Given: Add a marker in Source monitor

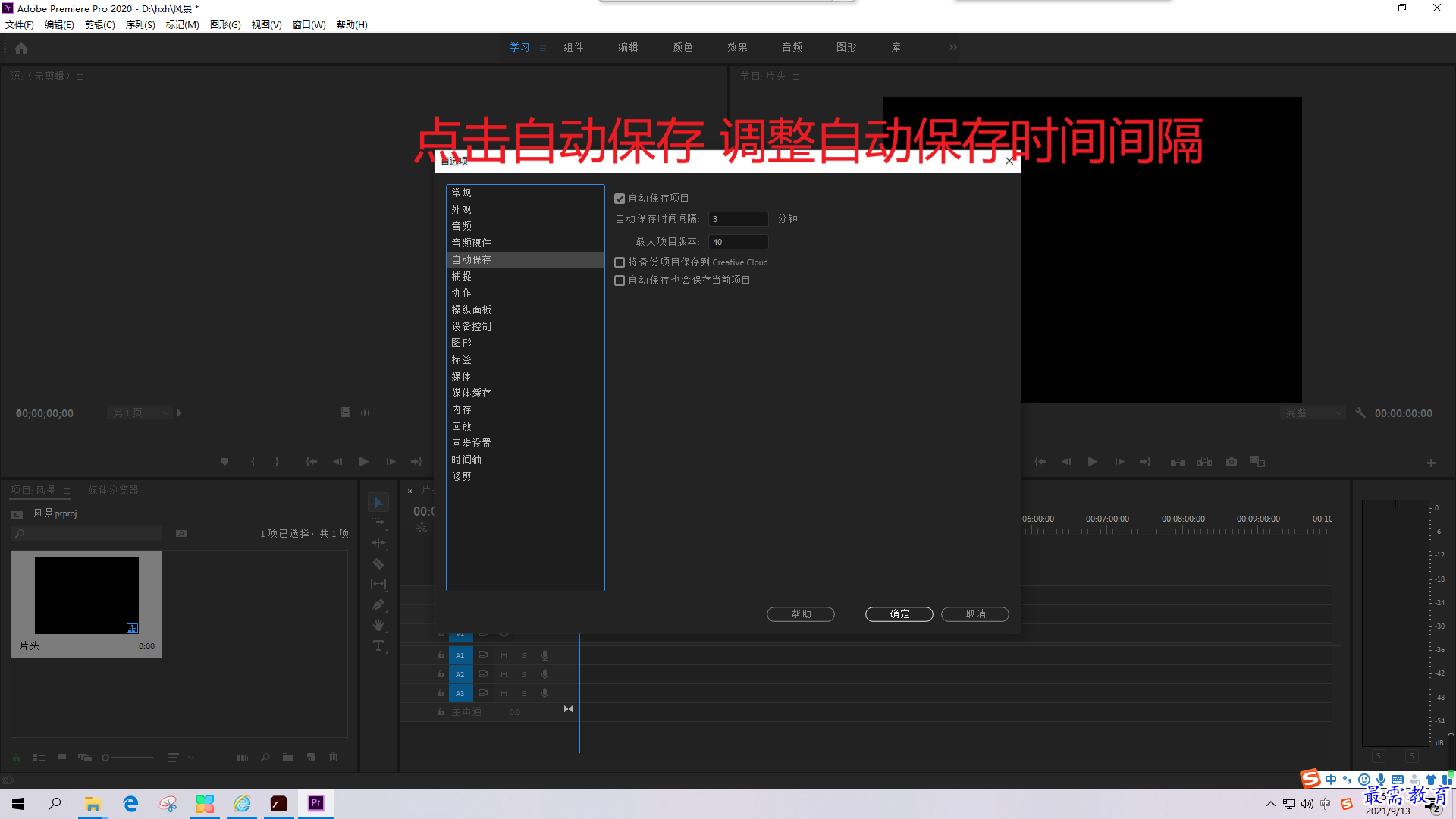Looking at the screenshot, I should (x=224, y=462).
